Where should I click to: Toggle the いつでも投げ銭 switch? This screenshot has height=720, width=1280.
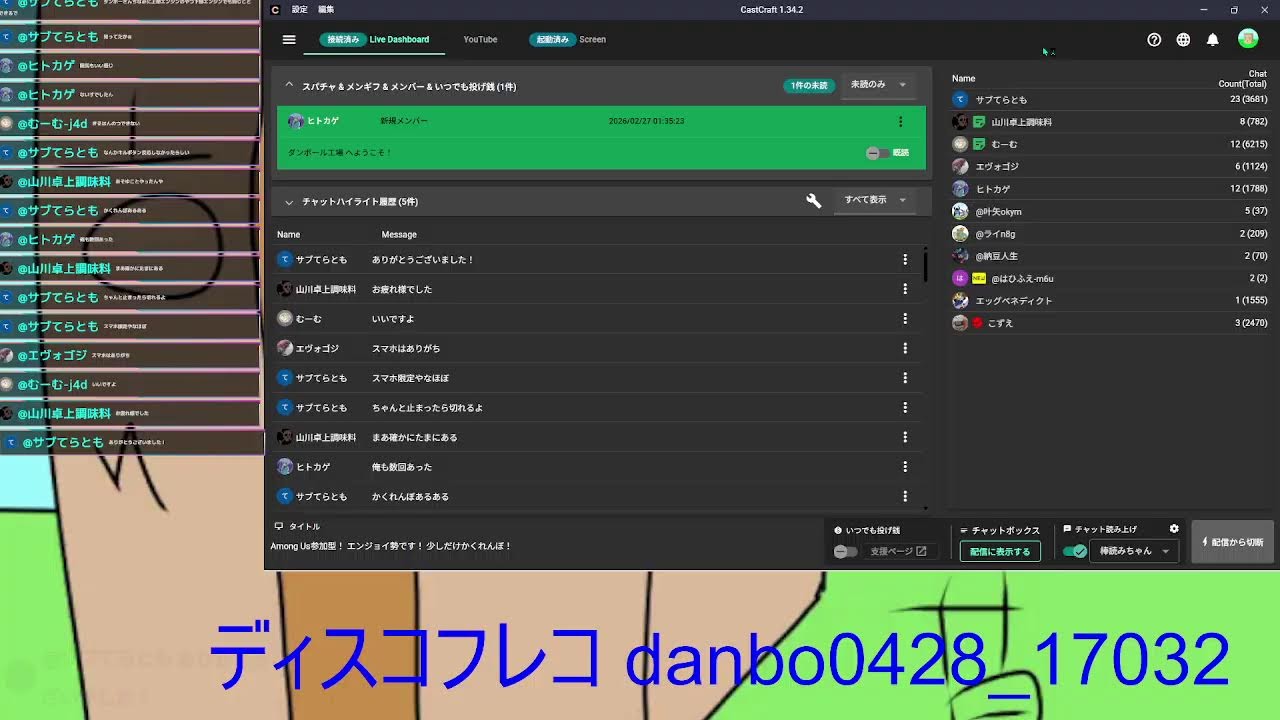(846, 551)
